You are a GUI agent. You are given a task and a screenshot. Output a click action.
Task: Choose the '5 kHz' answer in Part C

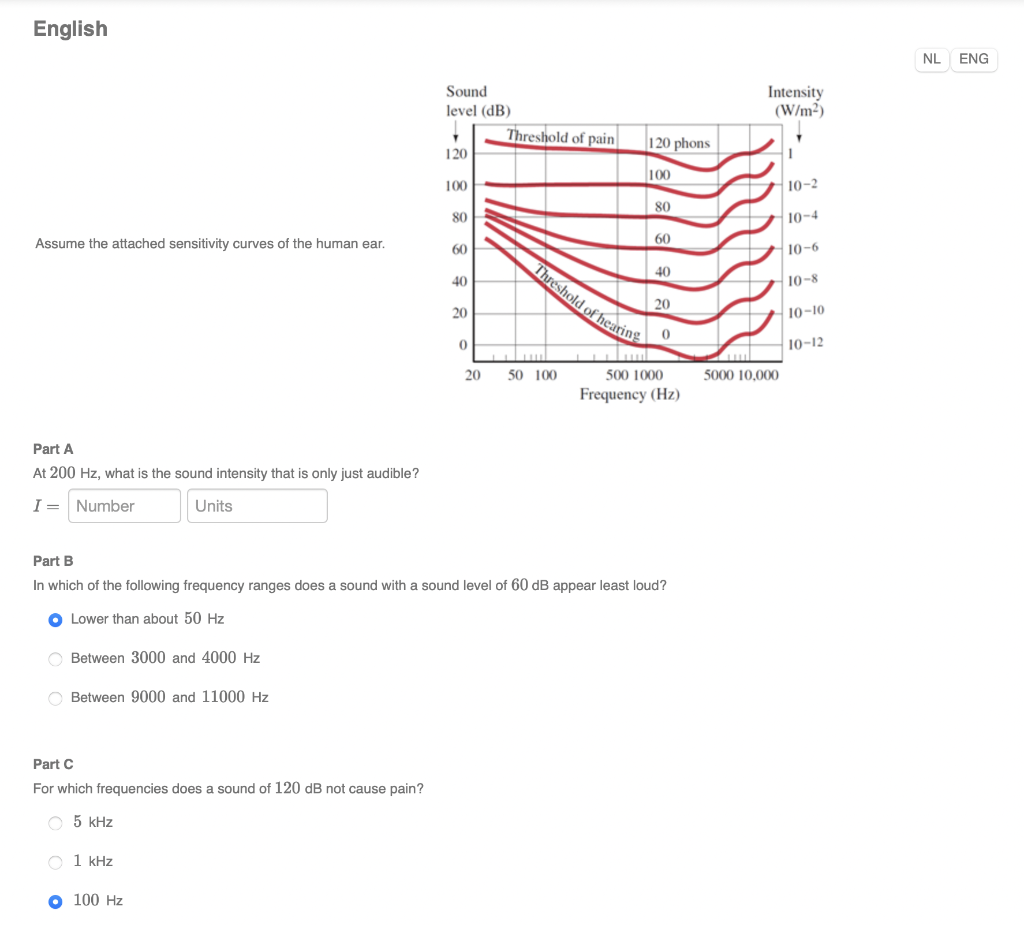[55, 822]
